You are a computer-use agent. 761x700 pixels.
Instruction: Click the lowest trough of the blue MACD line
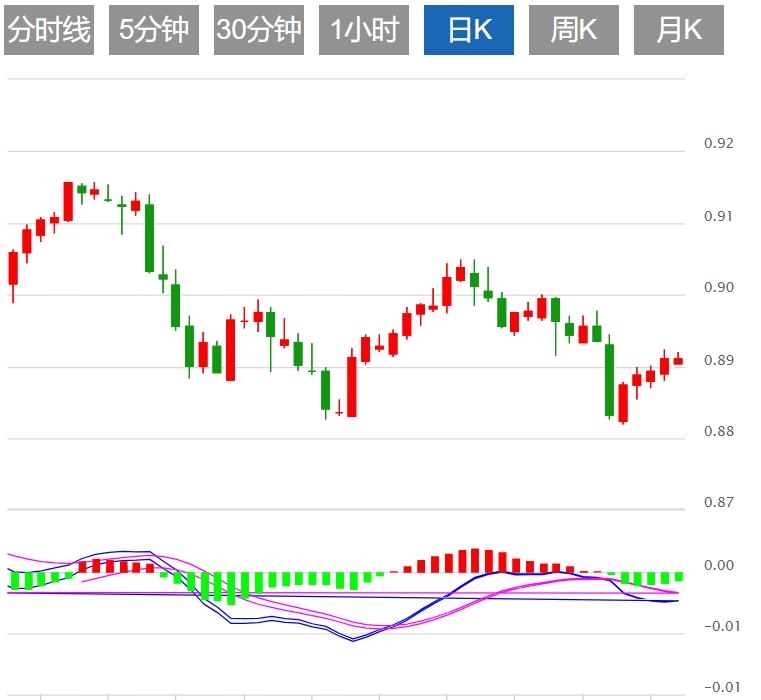click(354, 640)
